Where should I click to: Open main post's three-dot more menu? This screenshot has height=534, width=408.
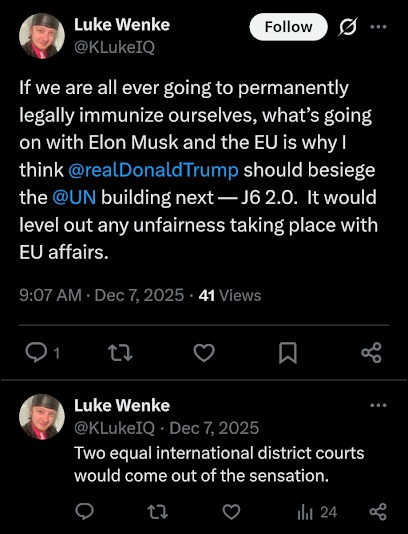tap(378, 27)
